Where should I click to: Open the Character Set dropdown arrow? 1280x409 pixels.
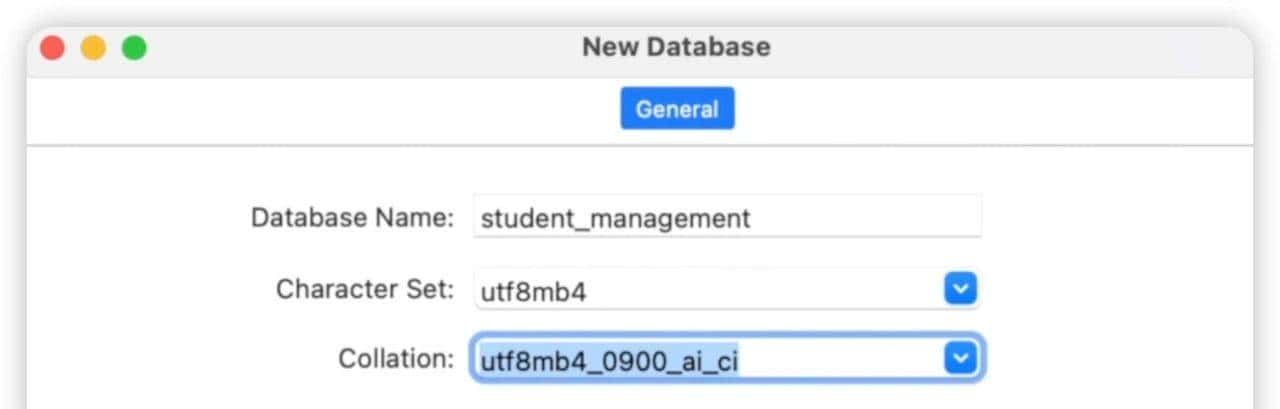pyautogui.click(x=959, y=290)
